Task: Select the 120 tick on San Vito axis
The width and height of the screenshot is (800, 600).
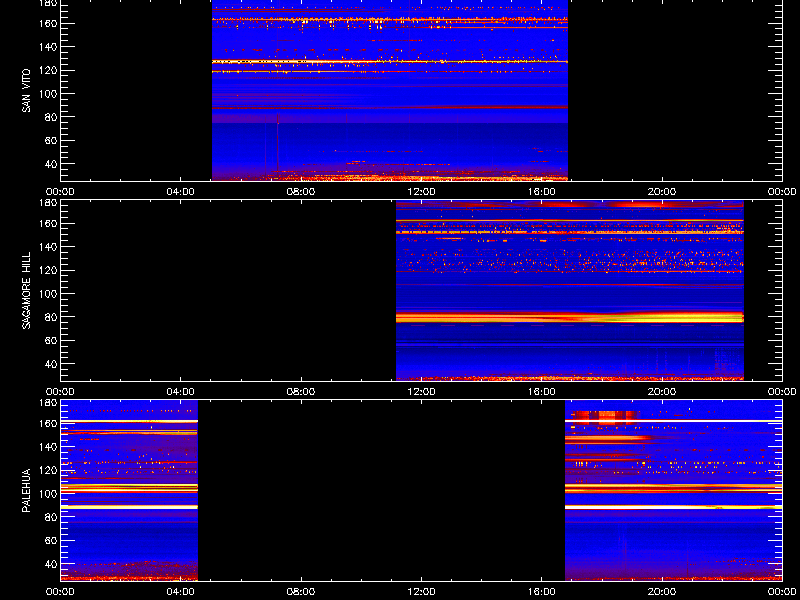Action: point(49,70)
